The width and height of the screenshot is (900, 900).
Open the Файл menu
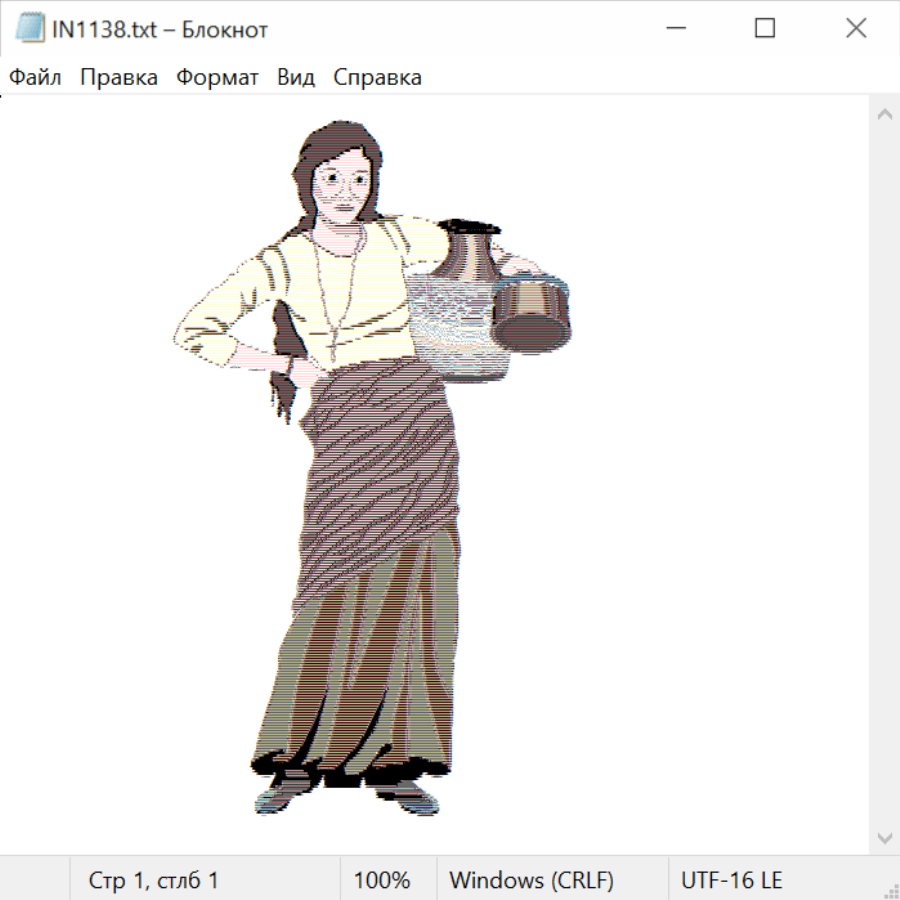coord(35,77)
